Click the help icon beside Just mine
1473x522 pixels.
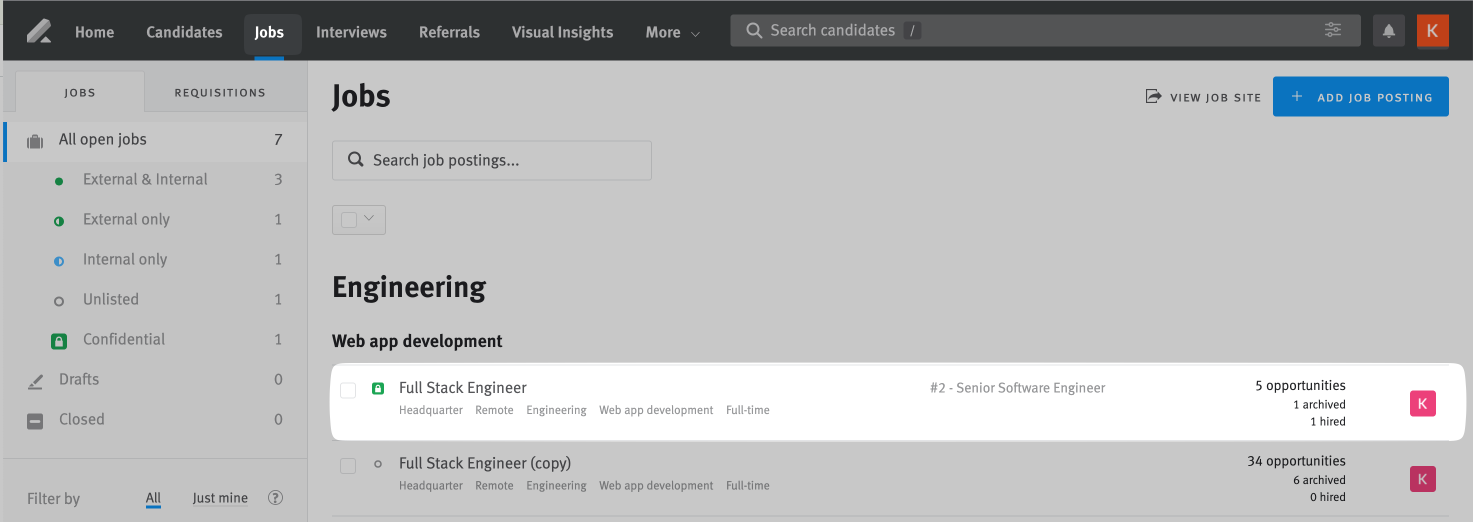click(276, 498)
